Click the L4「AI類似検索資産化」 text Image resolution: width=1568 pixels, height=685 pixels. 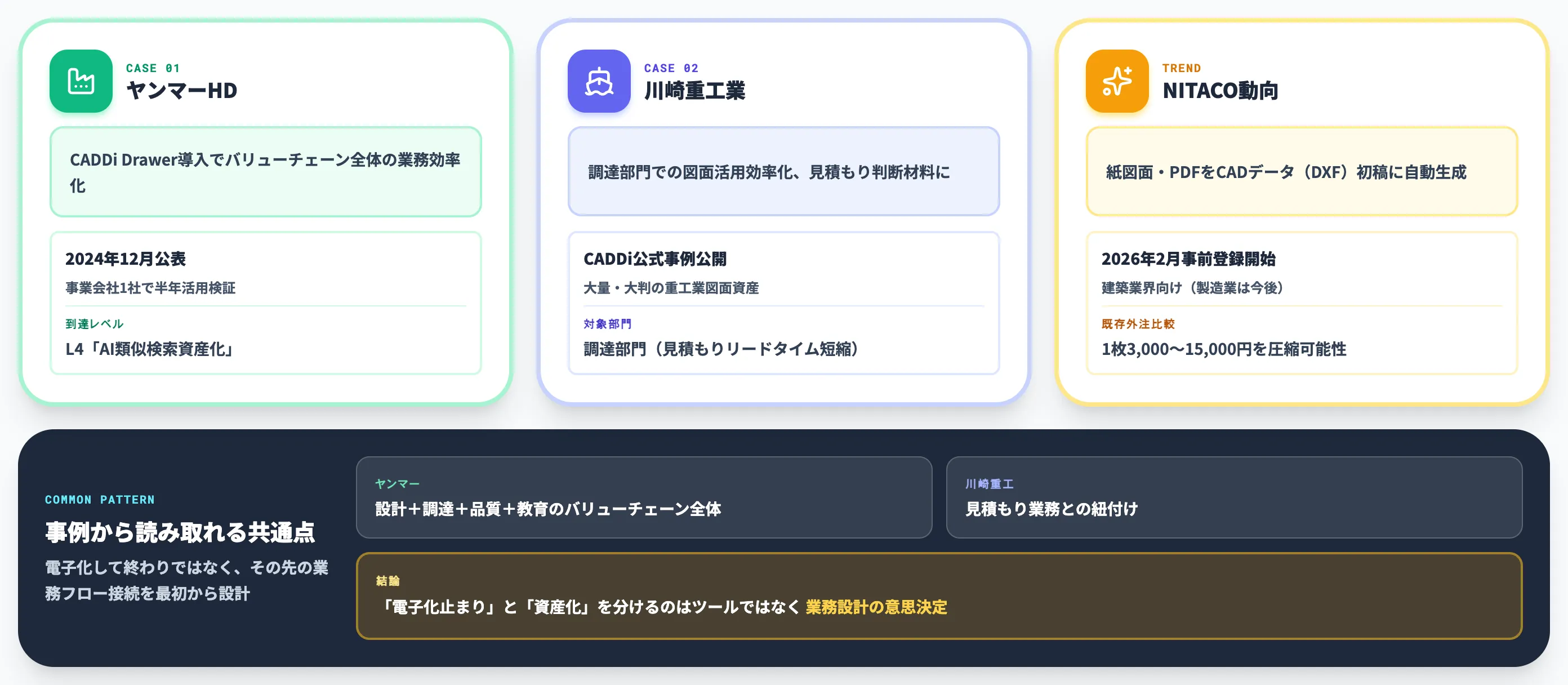point(150,349)
